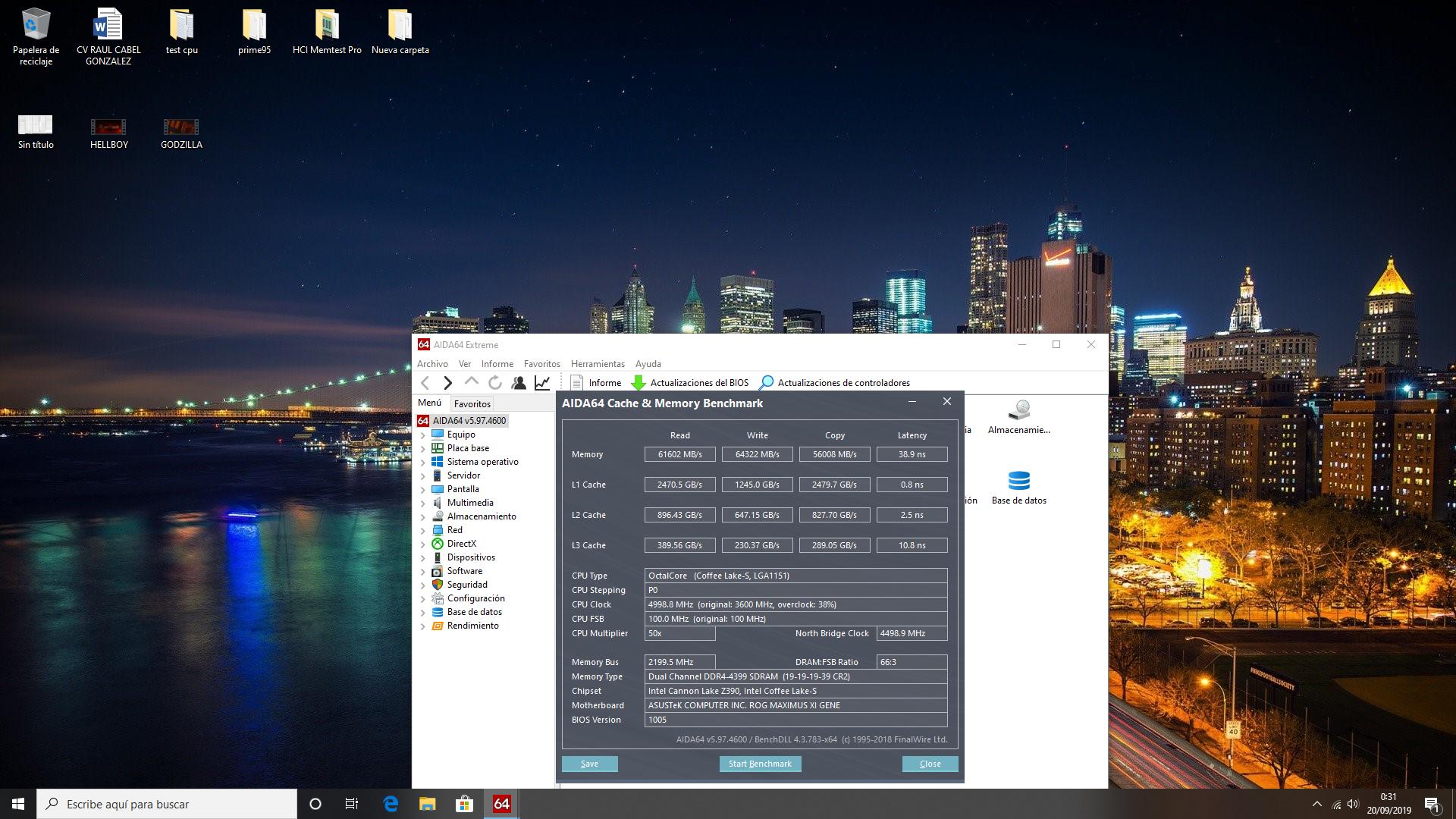Click the Start Benchmark button
1456x819 pixels.
(760, 764)
